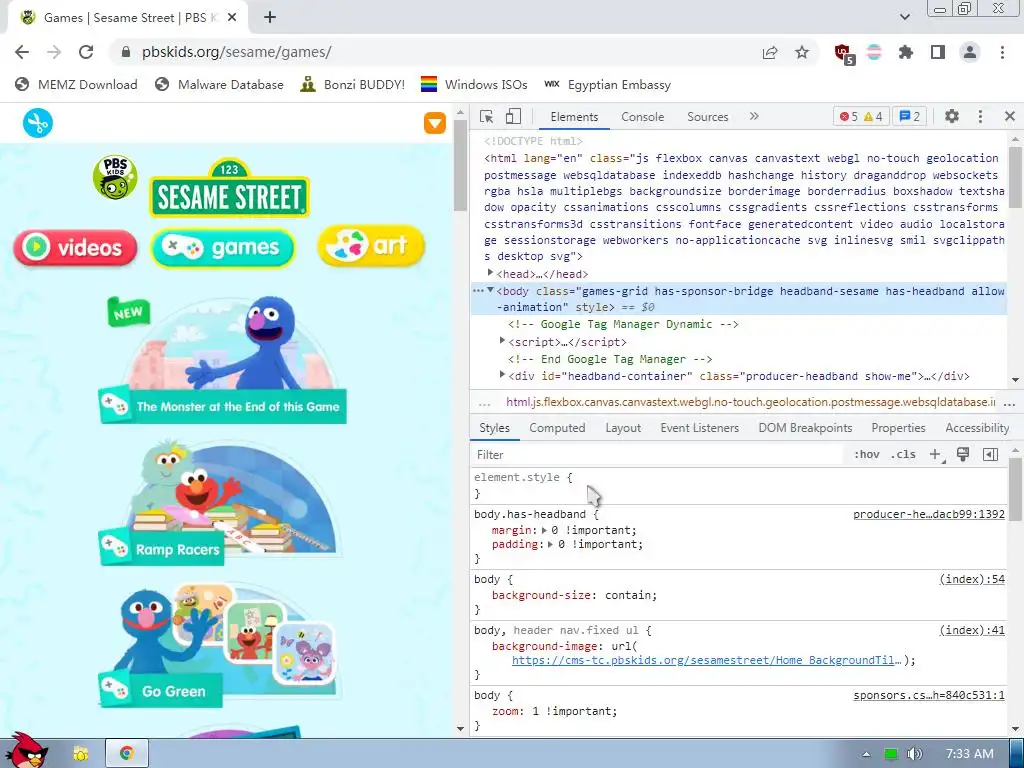Open the Bonzi BUDDY! bookmark

[x=353, y=84]
